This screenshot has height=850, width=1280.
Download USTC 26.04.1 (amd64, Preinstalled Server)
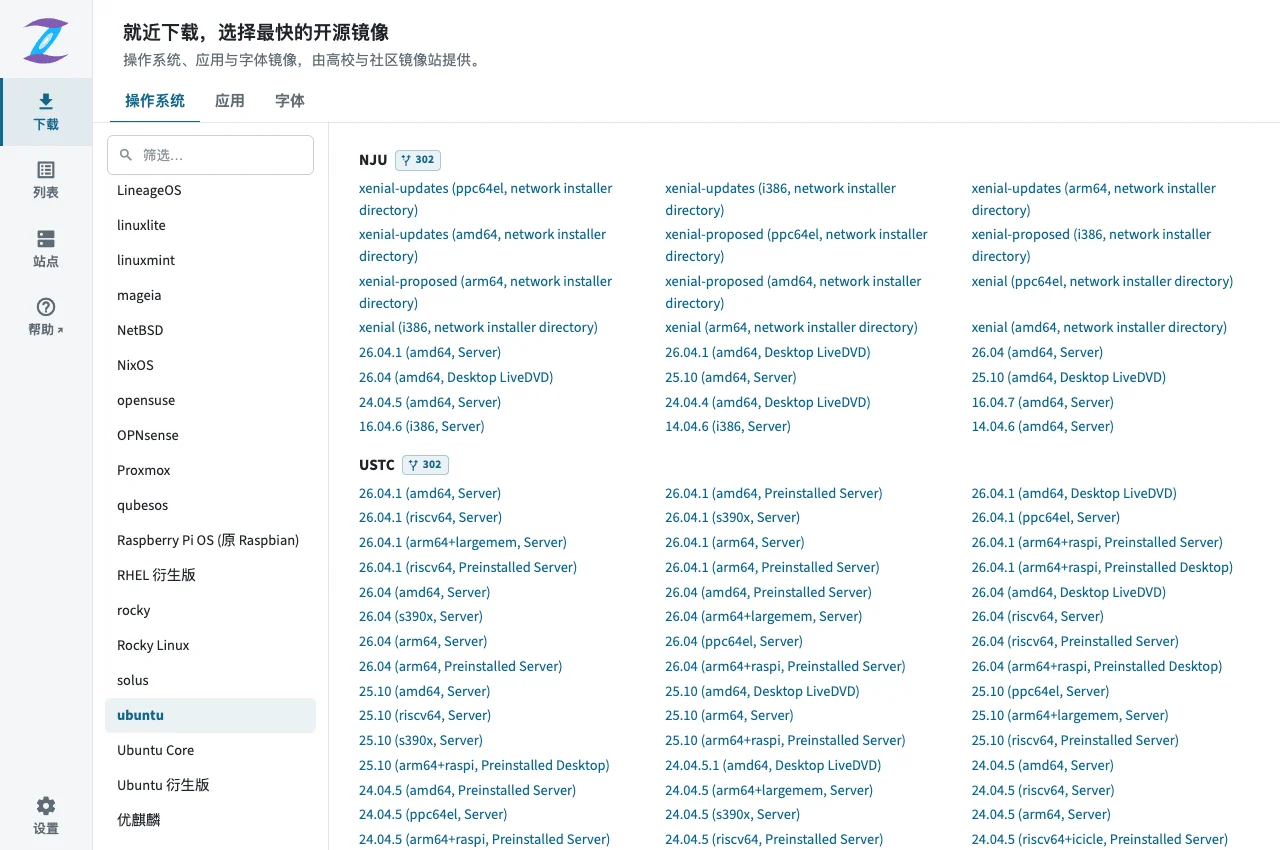click(774, 494)
